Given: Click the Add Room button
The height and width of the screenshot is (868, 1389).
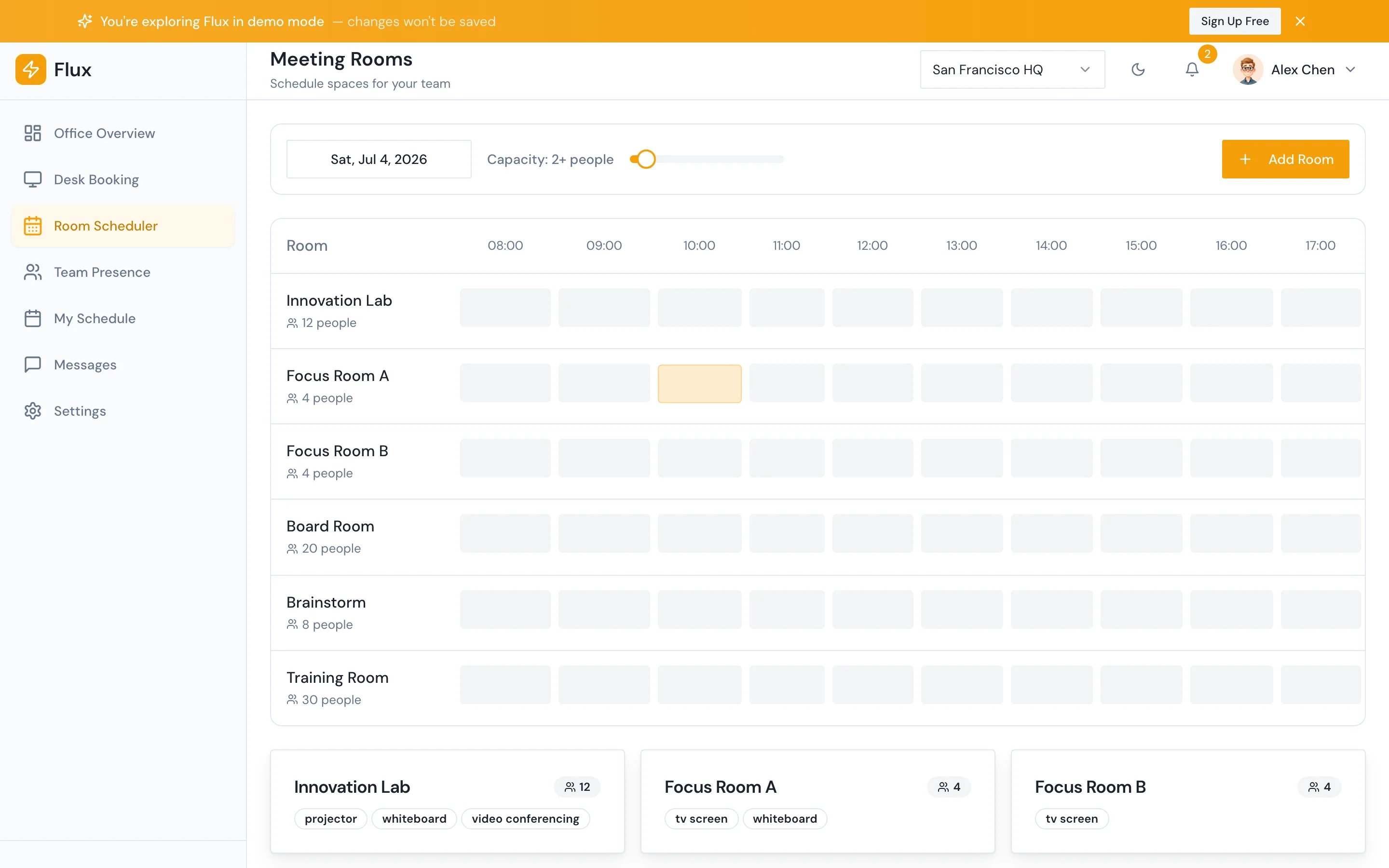Looking at the screenshot, I should click(1285, 159).
